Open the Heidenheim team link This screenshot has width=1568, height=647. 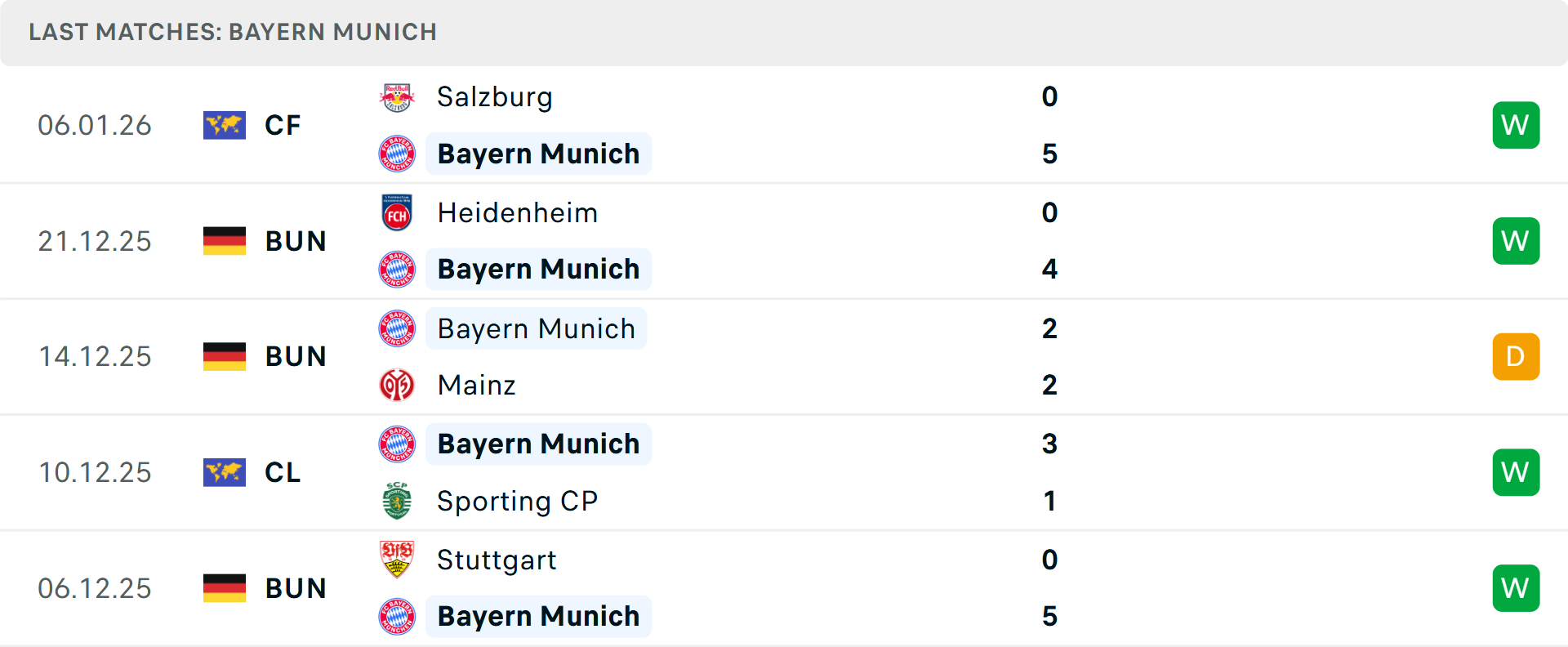point(517,213)
